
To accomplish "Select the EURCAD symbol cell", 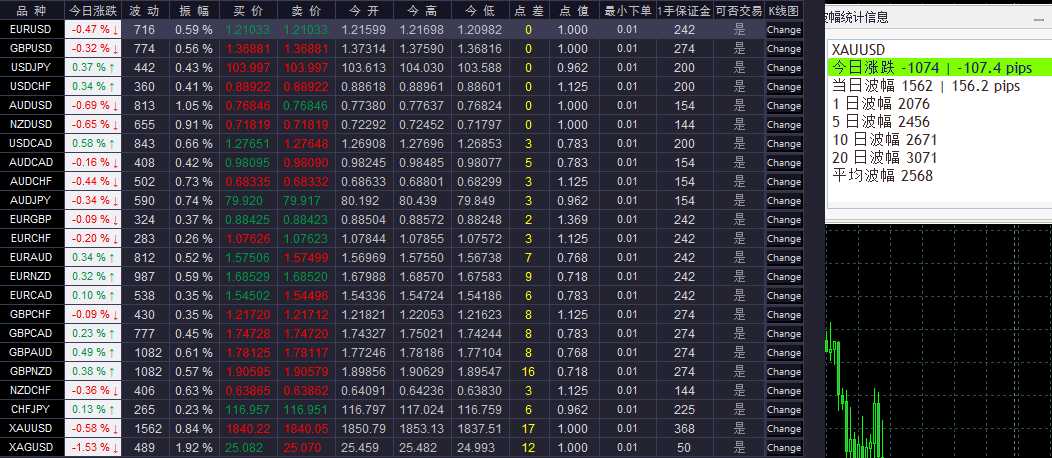I will pos(32,295).
